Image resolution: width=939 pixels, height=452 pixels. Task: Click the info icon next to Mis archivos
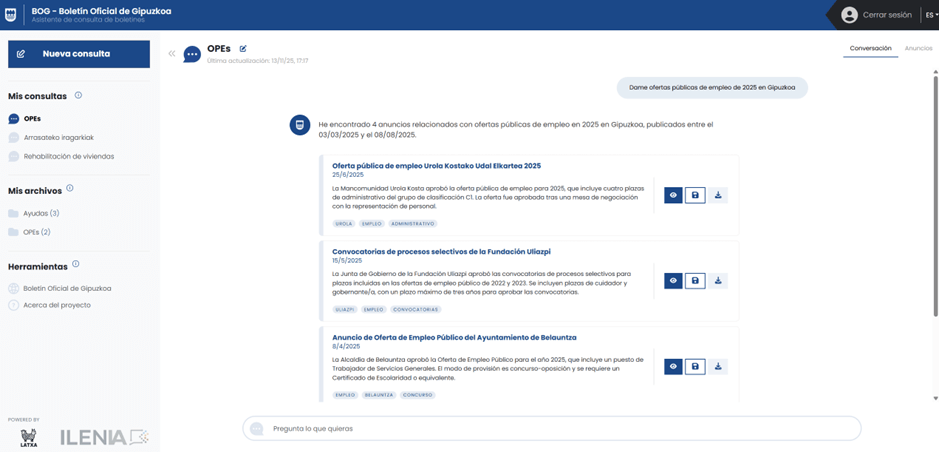point(70,189)
